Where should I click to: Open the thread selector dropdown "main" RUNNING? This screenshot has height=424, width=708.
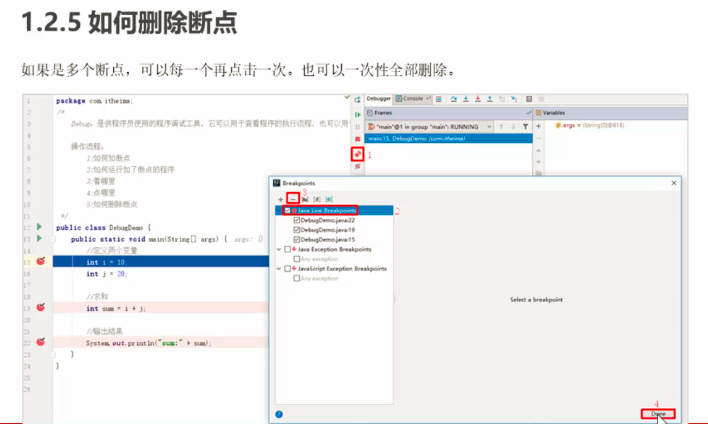pyautogui.click(x=429, y=127)
